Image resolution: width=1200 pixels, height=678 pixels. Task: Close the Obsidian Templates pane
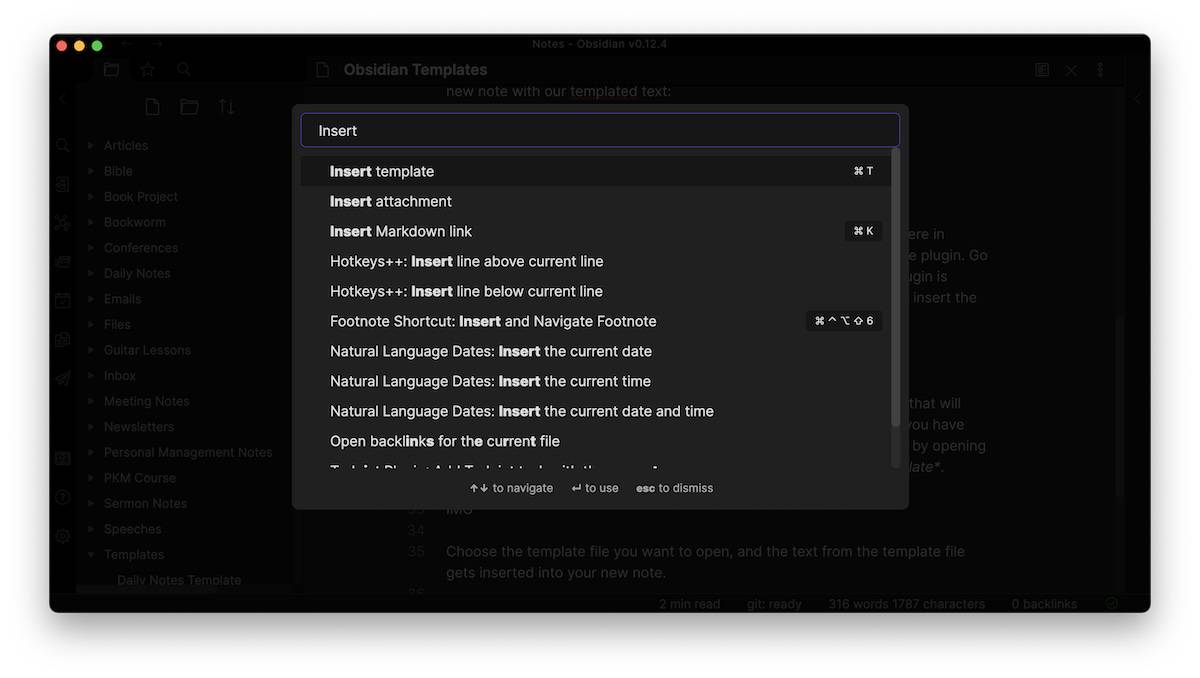pyautogui.click(x=1071, y=70)
